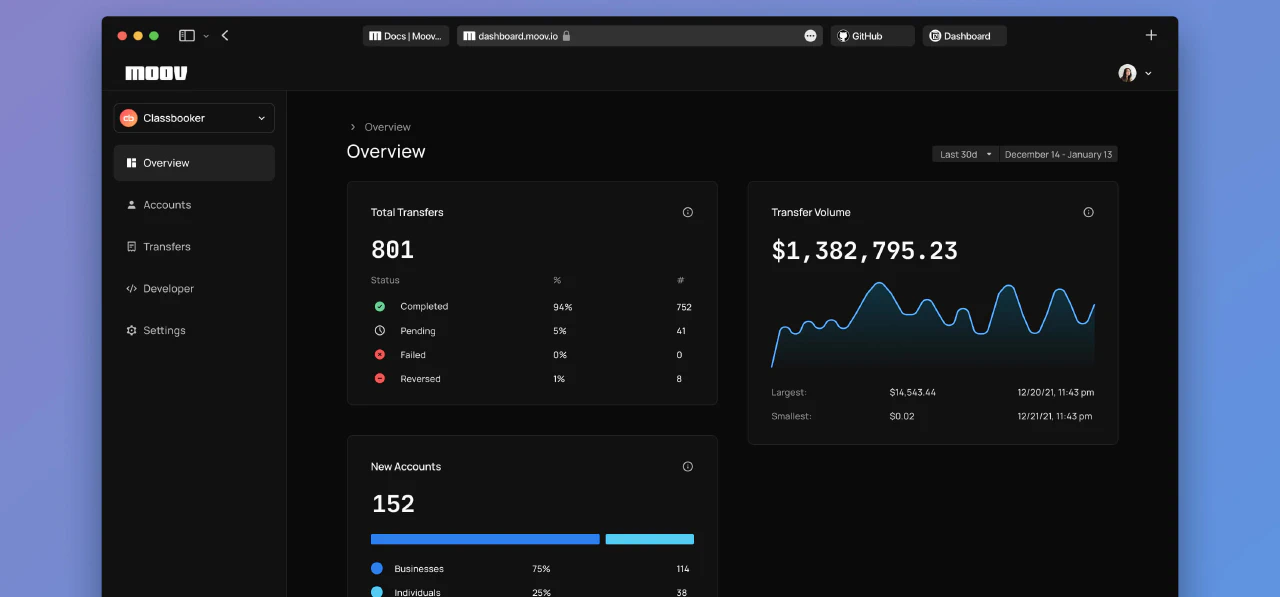Click the Pending status label
Screen dimensions: 1280x597
pyautogui.click(x=418, y=331)
